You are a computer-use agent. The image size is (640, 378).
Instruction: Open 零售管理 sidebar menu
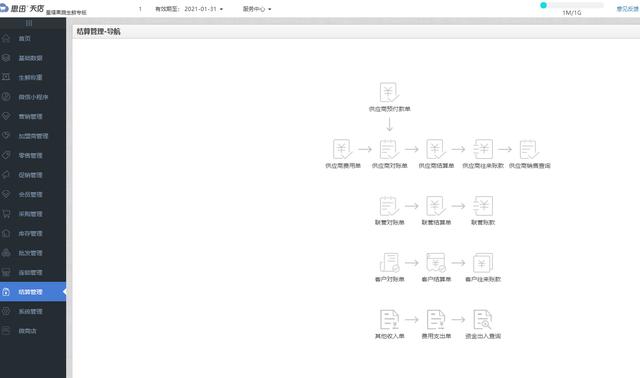coord(33,156)
